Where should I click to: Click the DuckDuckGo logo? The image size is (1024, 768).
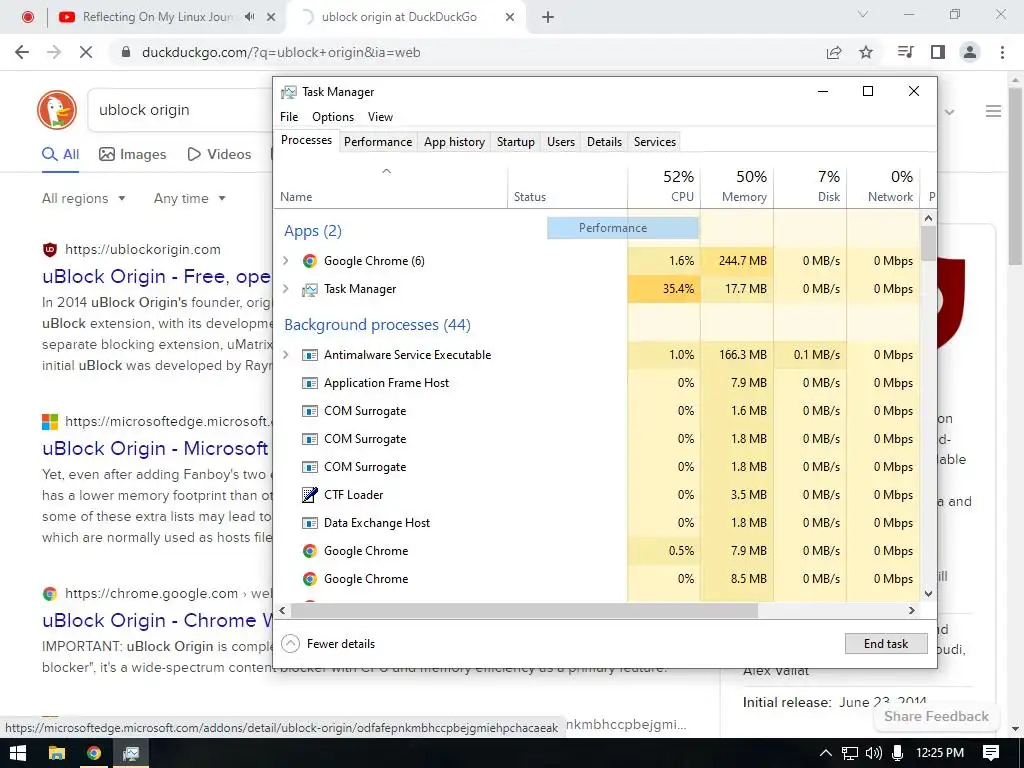coord(57,110)
